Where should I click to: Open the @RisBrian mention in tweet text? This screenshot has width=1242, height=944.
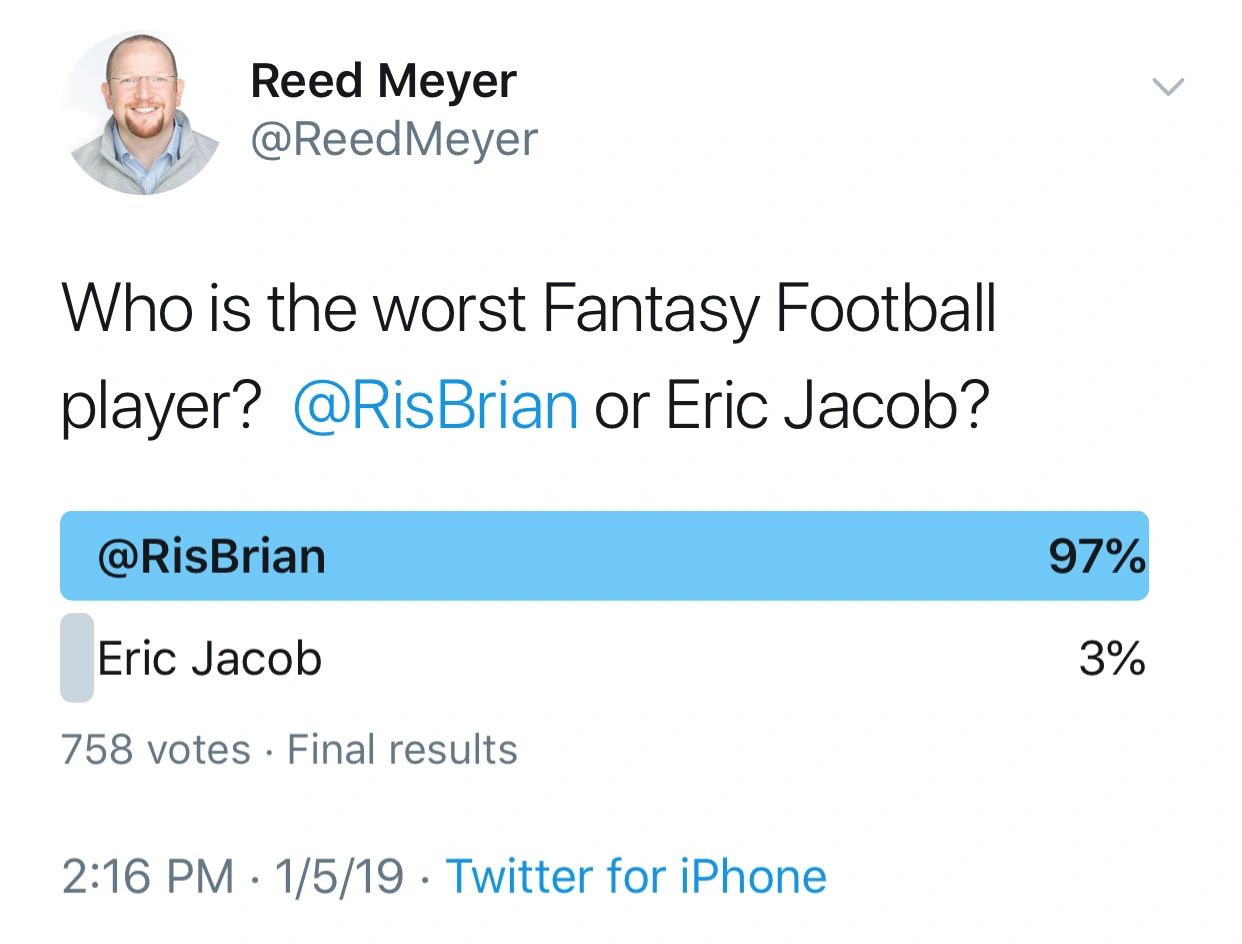coord(436,406)
